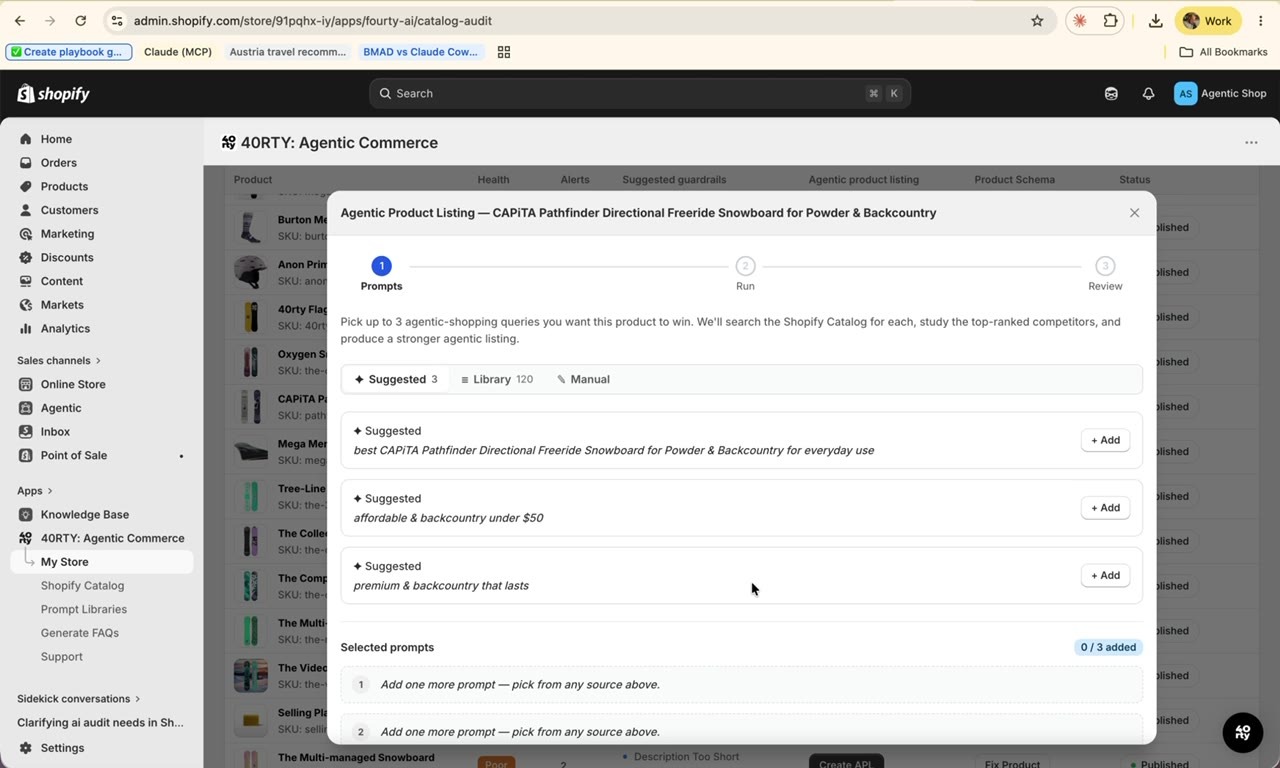The width and height of the screenshot is (1280, 768).
Task: Open Generate FAQs sidebar link
Action: [79, 633]
